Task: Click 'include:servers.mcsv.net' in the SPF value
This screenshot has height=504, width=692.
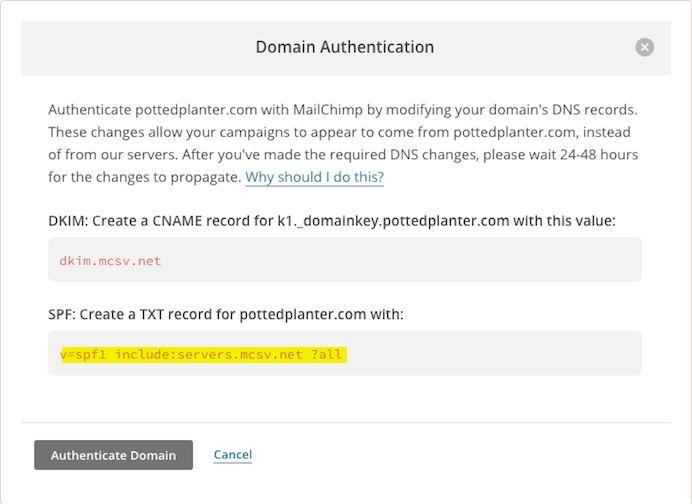Action: pos(209,354)
